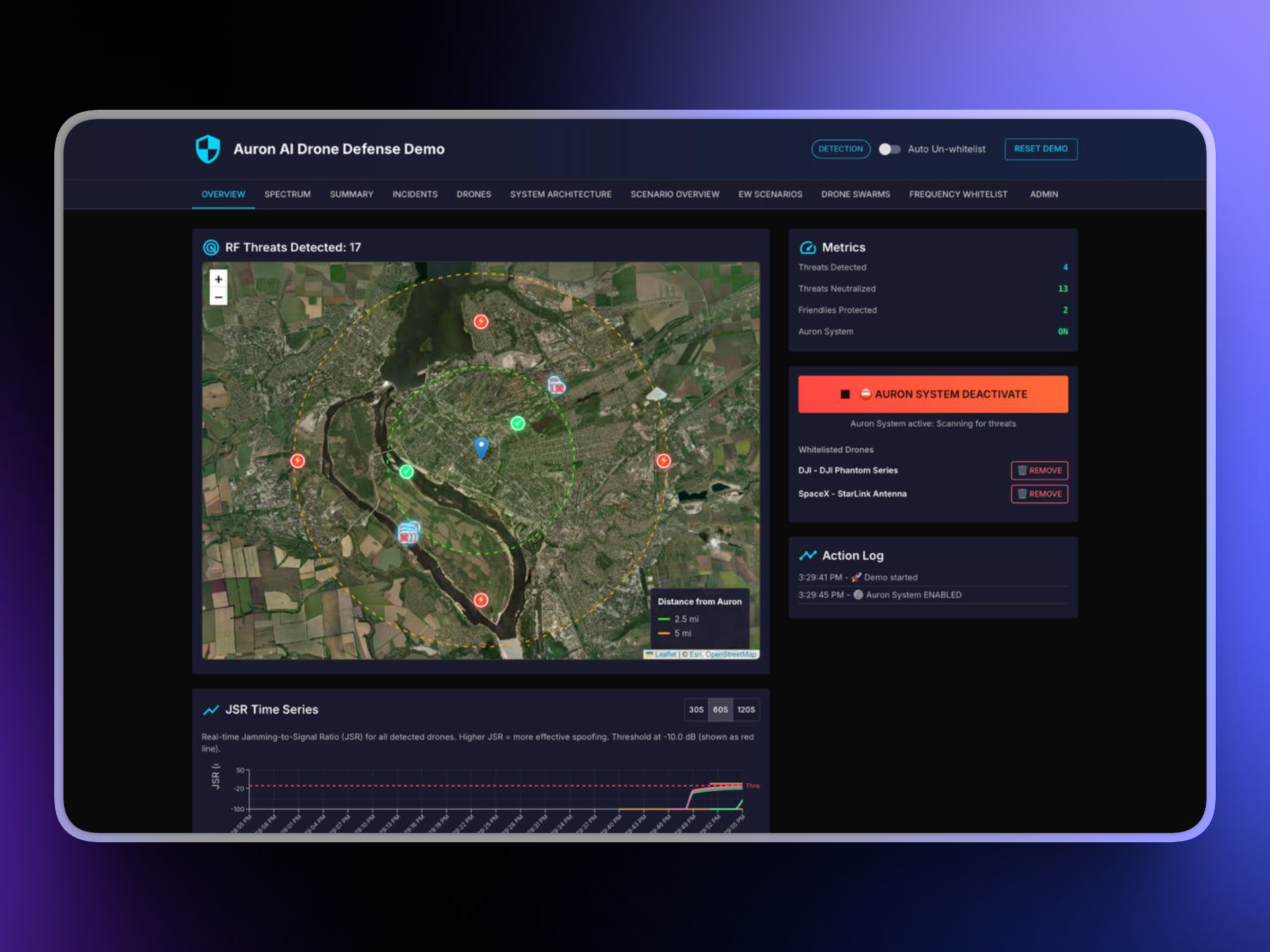Screen dimensions: 1270x952
Task: Click the map zoom in plus button
Action: point(218,279)
